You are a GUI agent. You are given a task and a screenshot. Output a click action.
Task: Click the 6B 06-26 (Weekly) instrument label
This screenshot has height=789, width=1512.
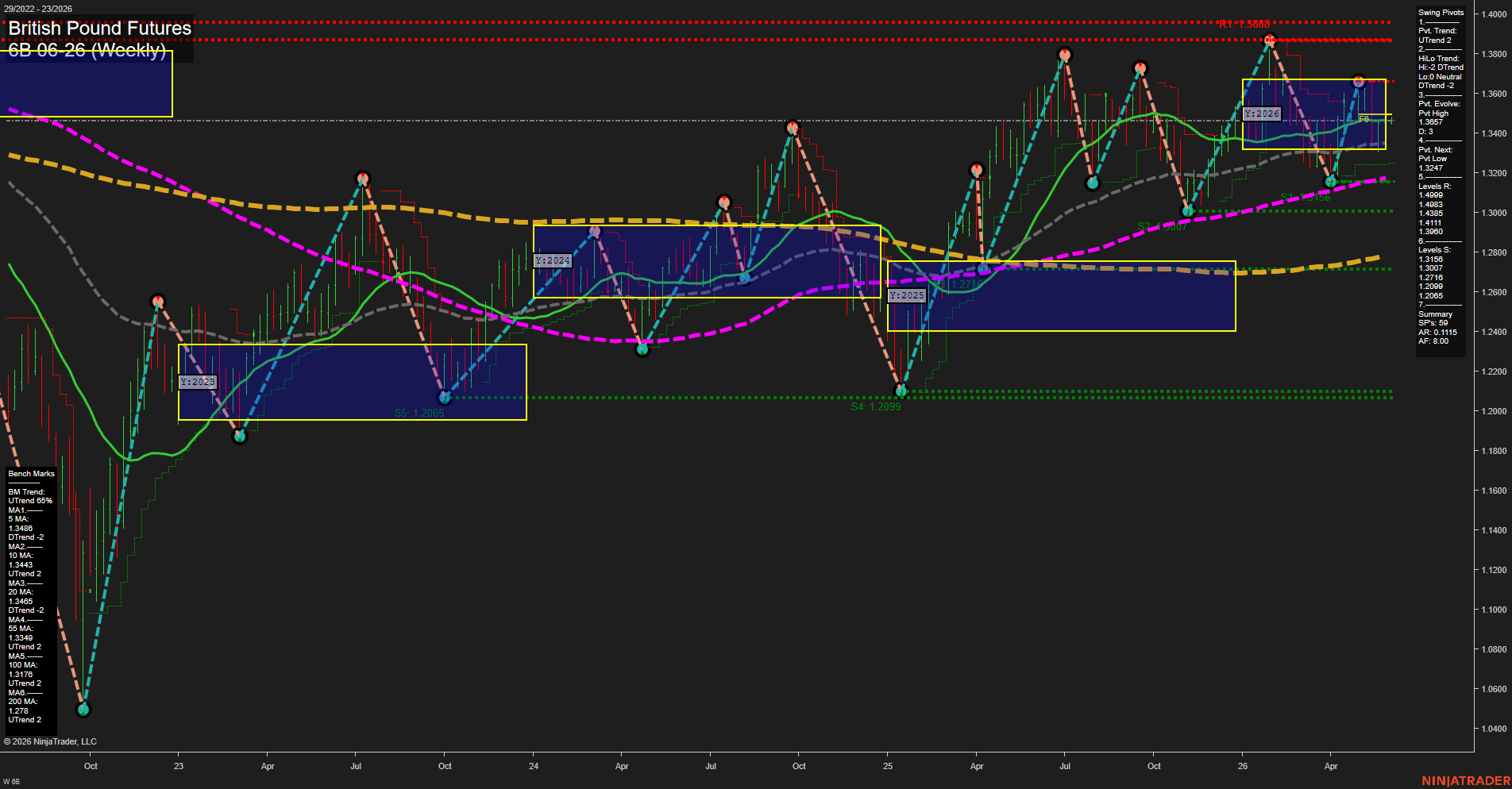[87, 50]
